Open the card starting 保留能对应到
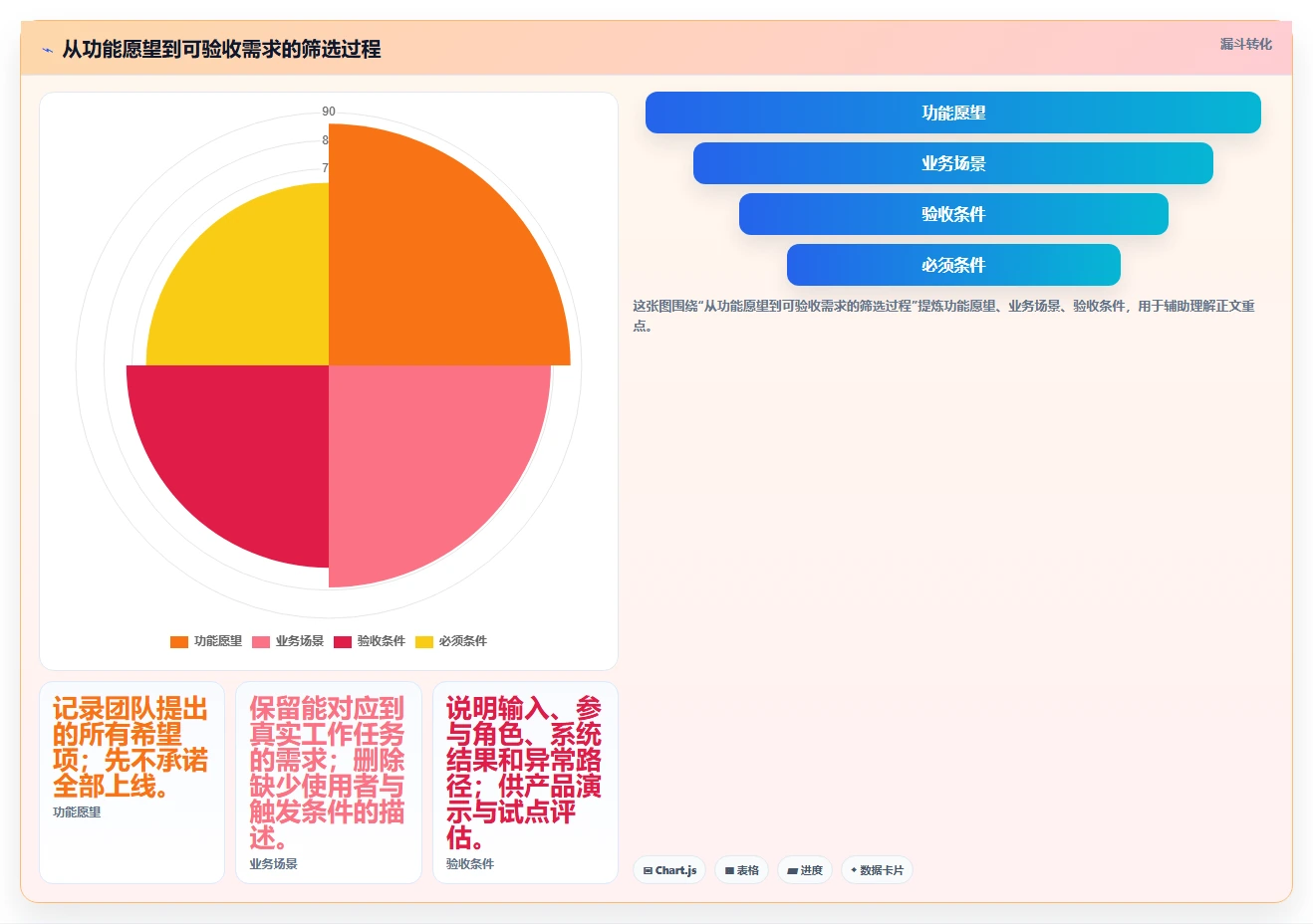 point(329,782)
